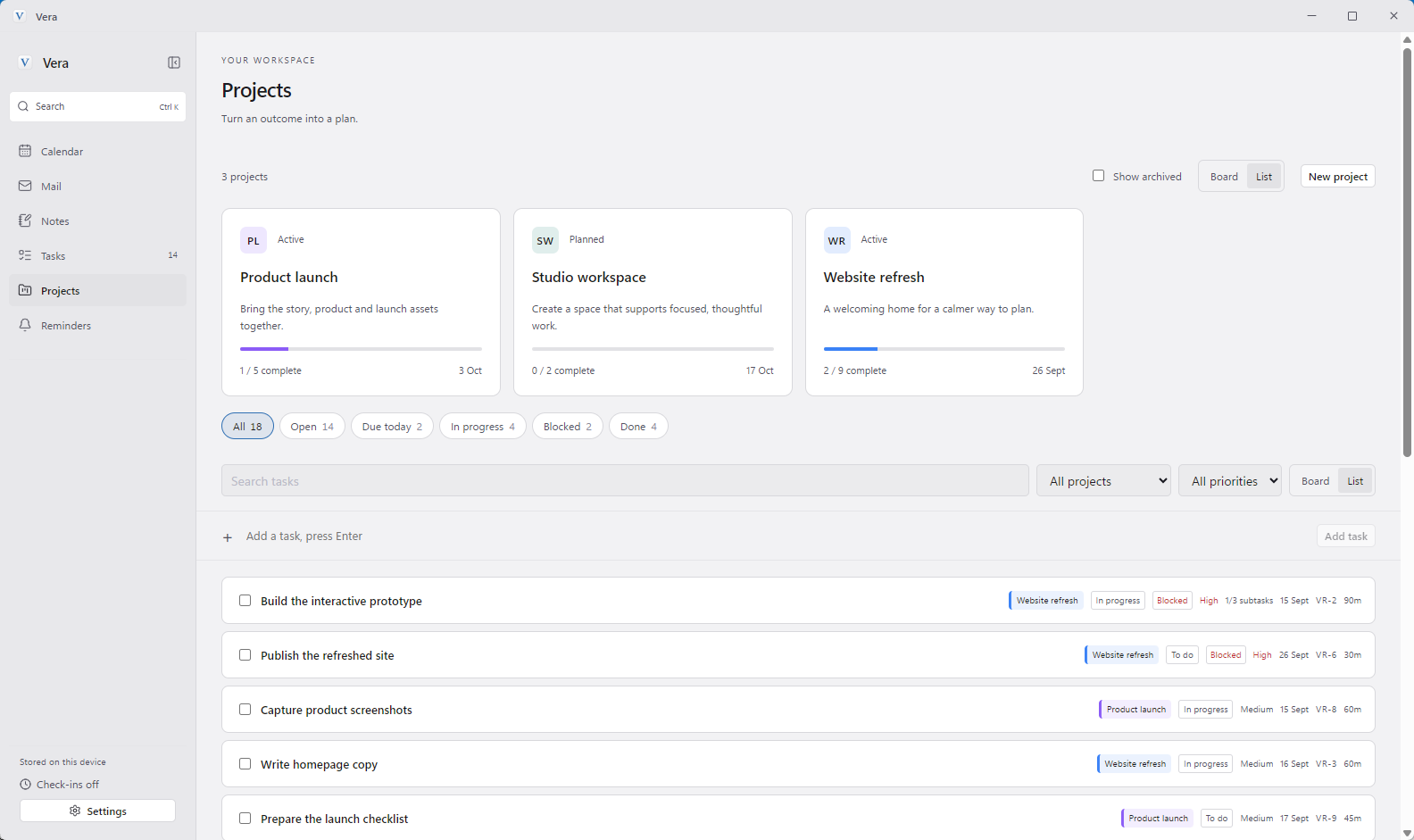Click the Add task button

[x=1345, y=536]
